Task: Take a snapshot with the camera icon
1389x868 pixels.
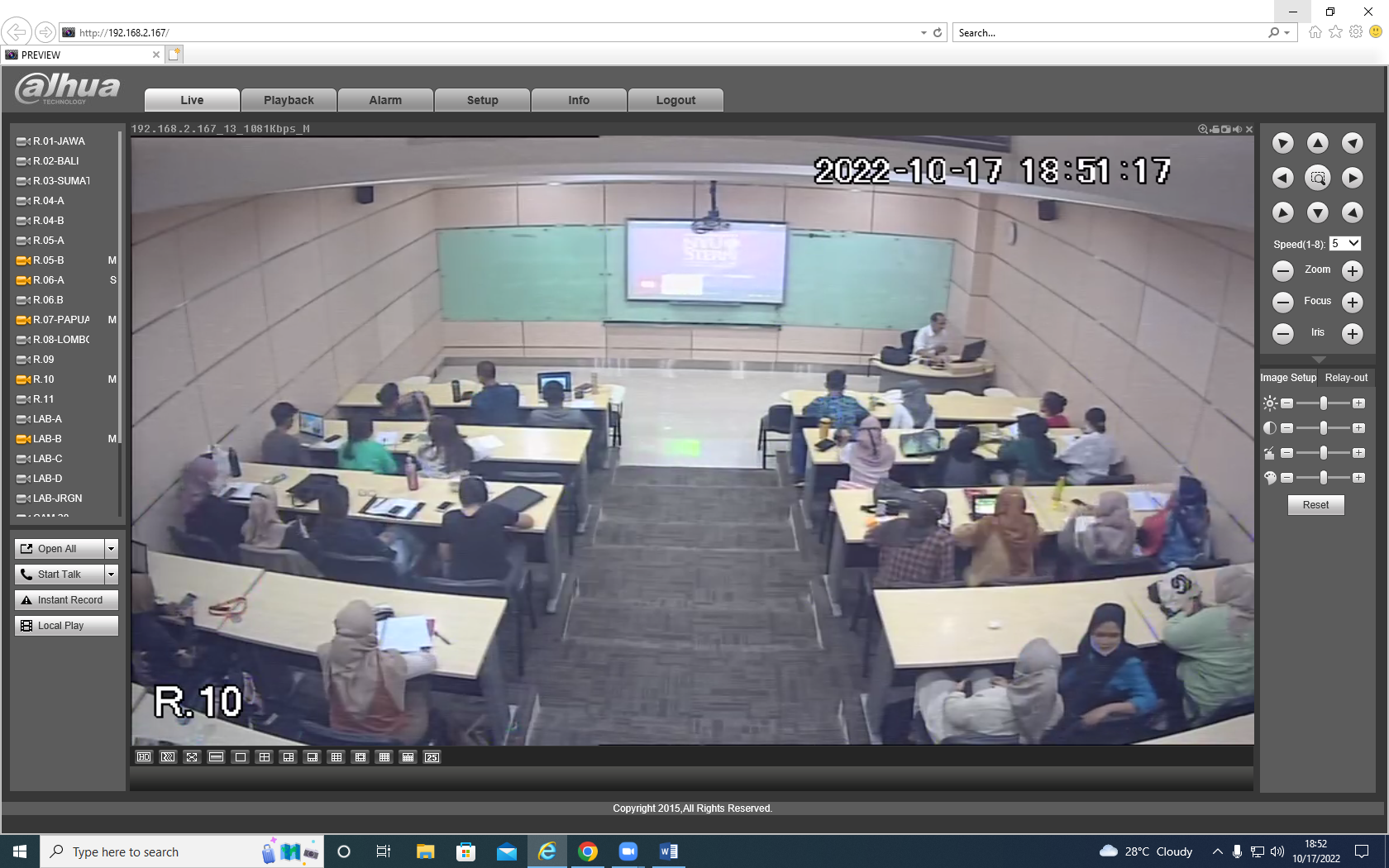Action: pos(1226,129)
